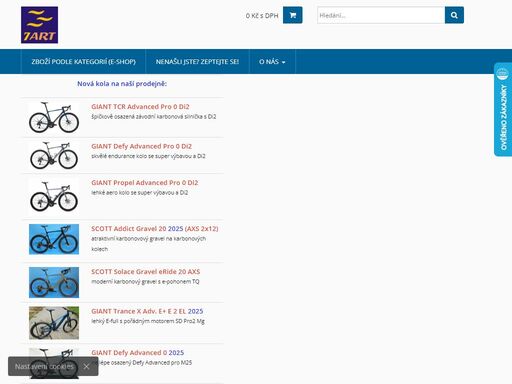Click the SCOTT Solace Gravel eRide thumbnail

click(x=54, y=282)
